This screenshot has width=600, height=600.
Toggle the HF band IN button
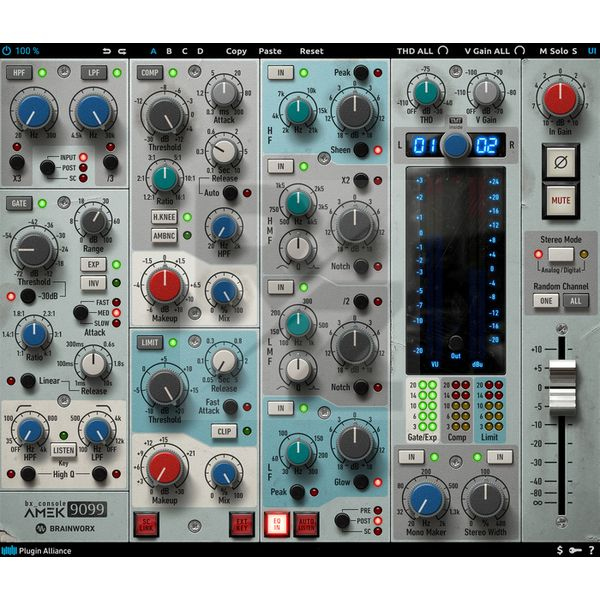point(281,73)
